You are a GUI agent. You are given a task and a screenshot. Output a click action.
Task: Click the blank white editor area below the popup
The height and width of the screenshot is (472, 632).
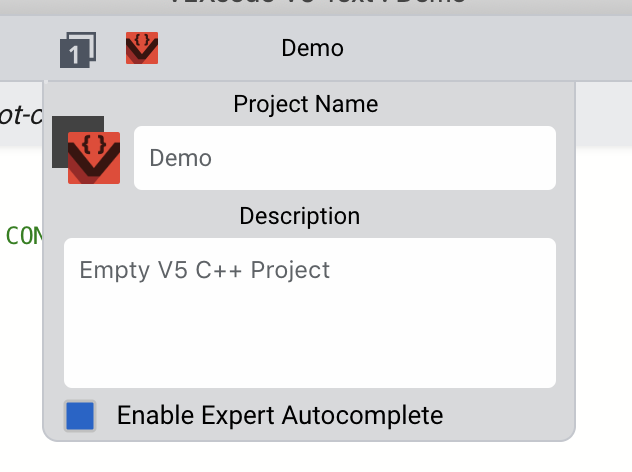(316, 457)
